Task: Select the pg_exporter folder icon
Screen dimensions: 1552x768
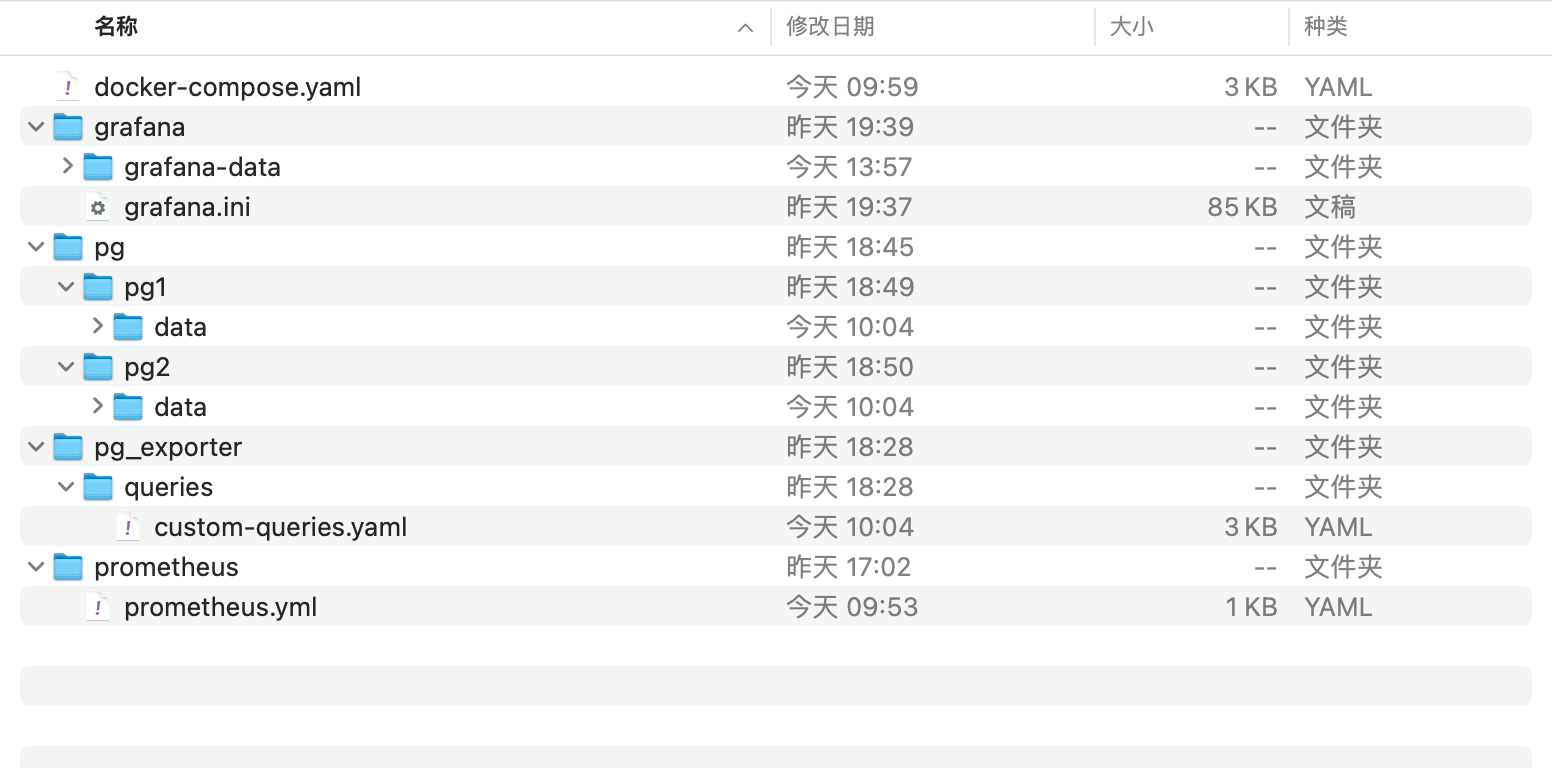Action: click(x=67, y=447)
